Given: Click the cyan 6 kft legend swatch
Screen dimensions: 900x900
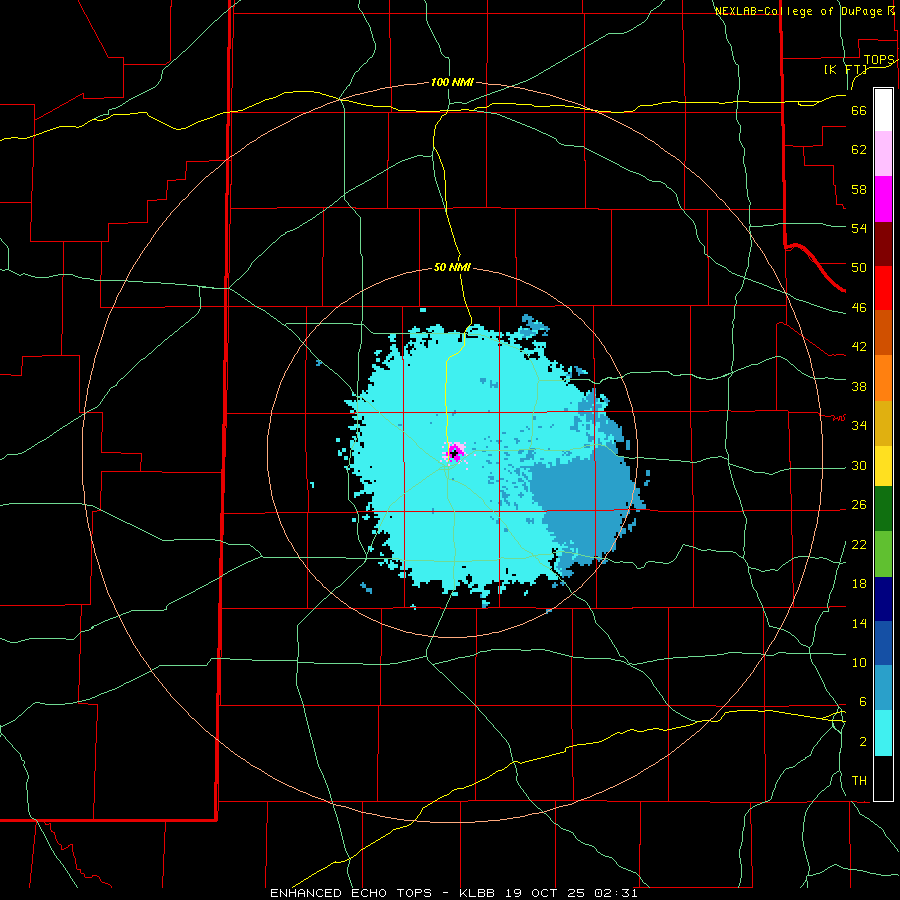Looking at the screenshot, I should point(883,733).
